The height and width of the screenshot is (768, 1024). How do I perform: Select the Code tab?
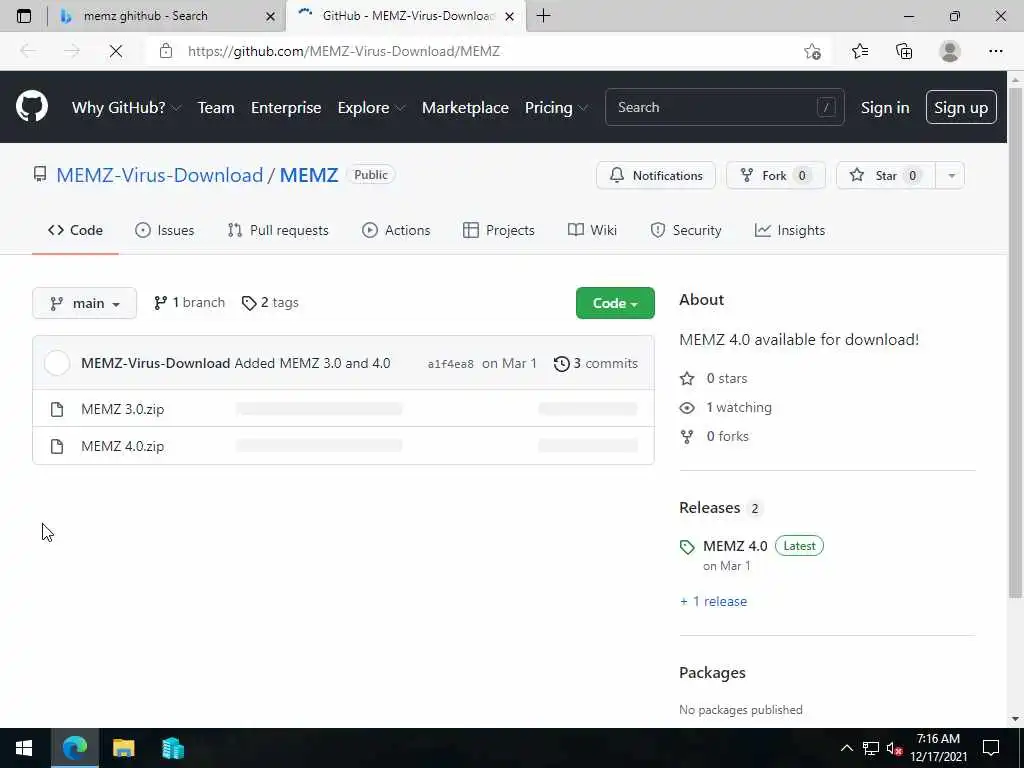(x=75, y=230)
